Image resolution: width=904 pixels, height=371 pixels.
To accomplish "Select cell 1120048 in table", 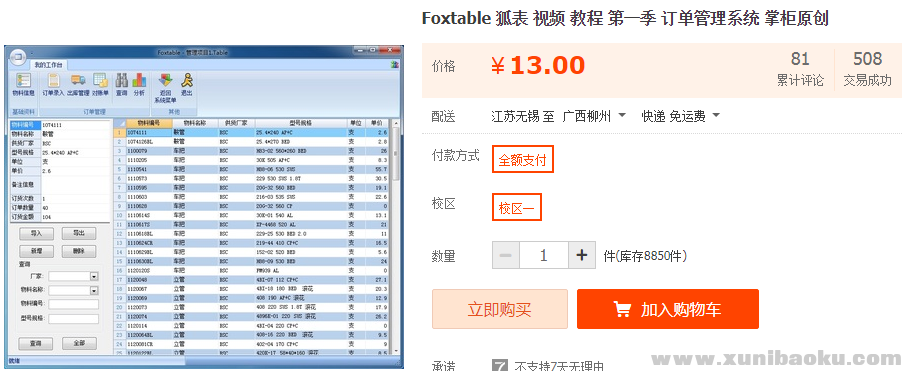I will pyautogui.click(x=149, y=279).
